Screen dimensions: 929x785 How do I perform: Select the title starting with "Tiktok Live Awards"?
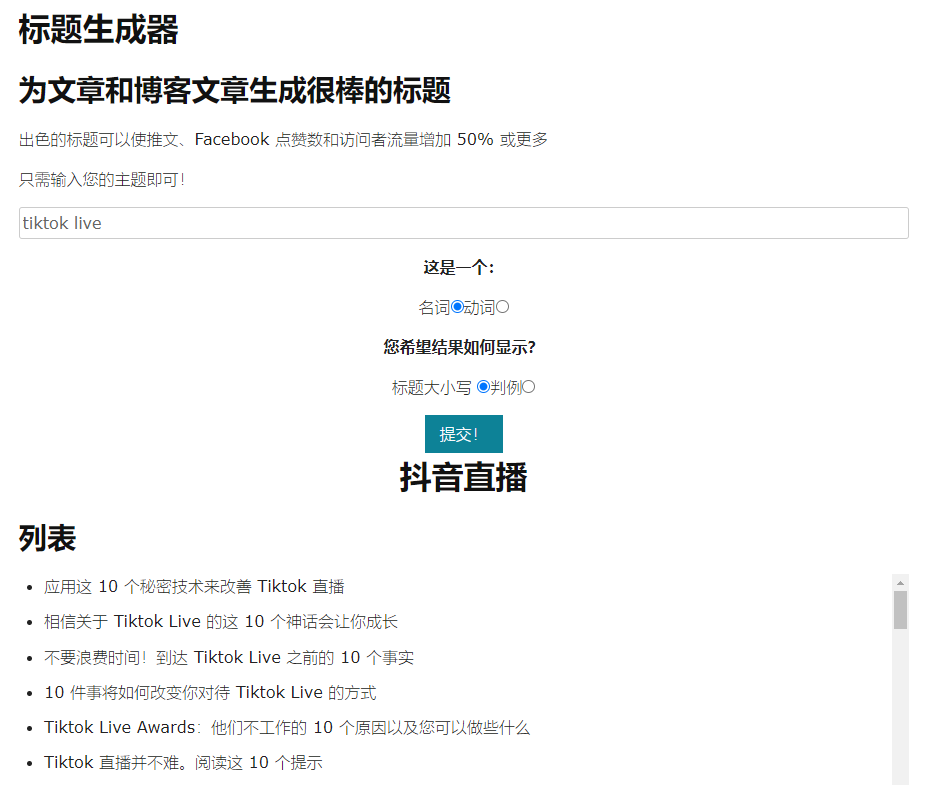coord(287,727)
